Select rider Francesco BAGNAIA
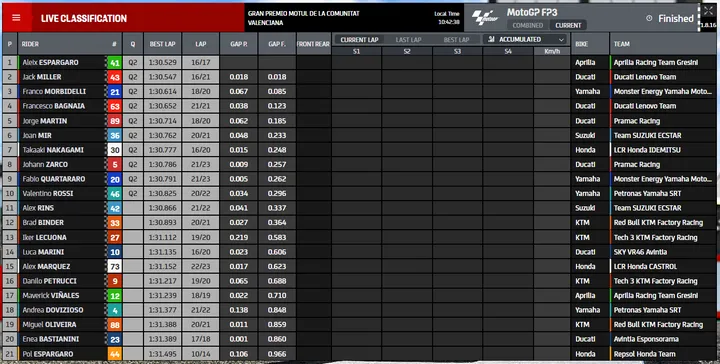 [x=54, y=106]
